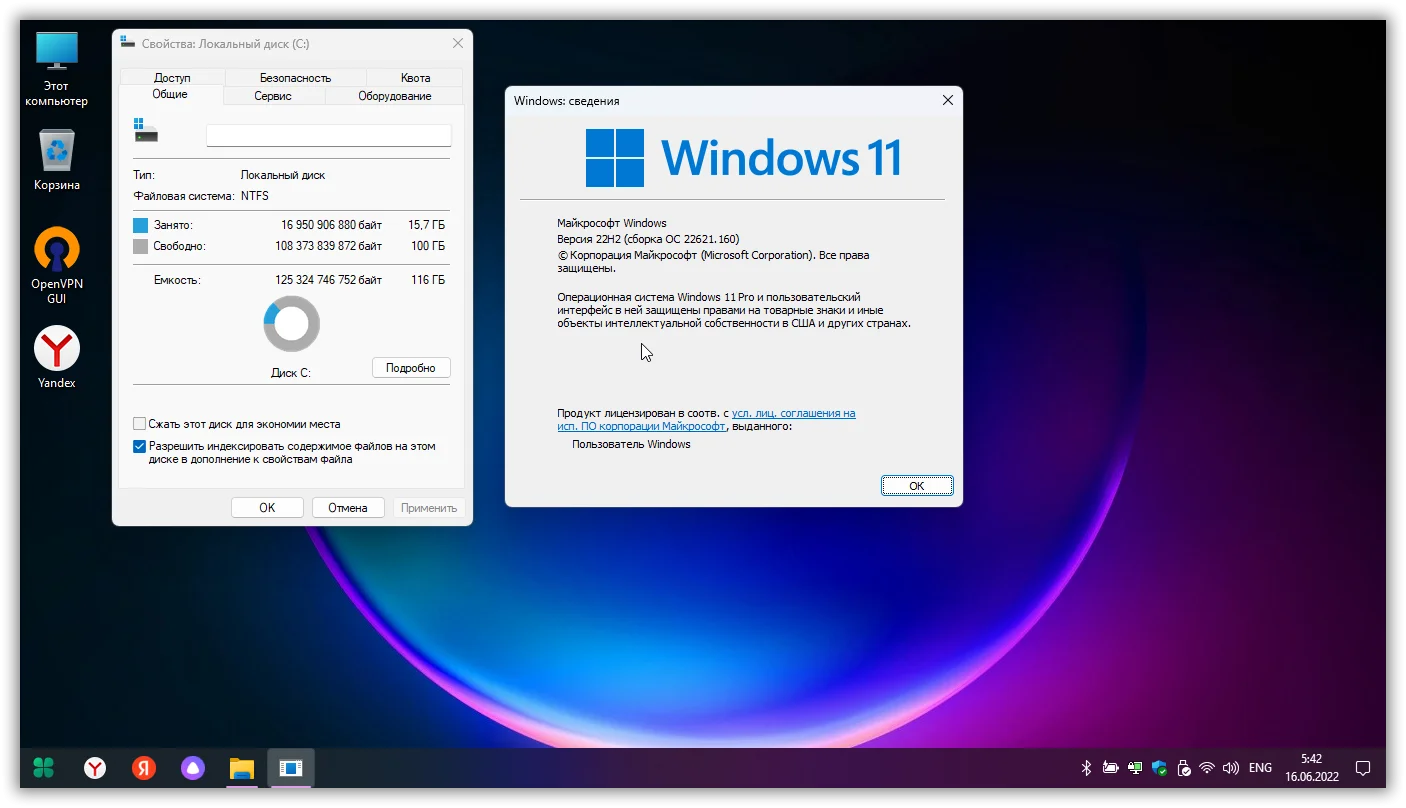This screenshot has width=1406, height=808.
Task: Click the drive icon in the properties dialog
Action: click(x=145, y=131)
